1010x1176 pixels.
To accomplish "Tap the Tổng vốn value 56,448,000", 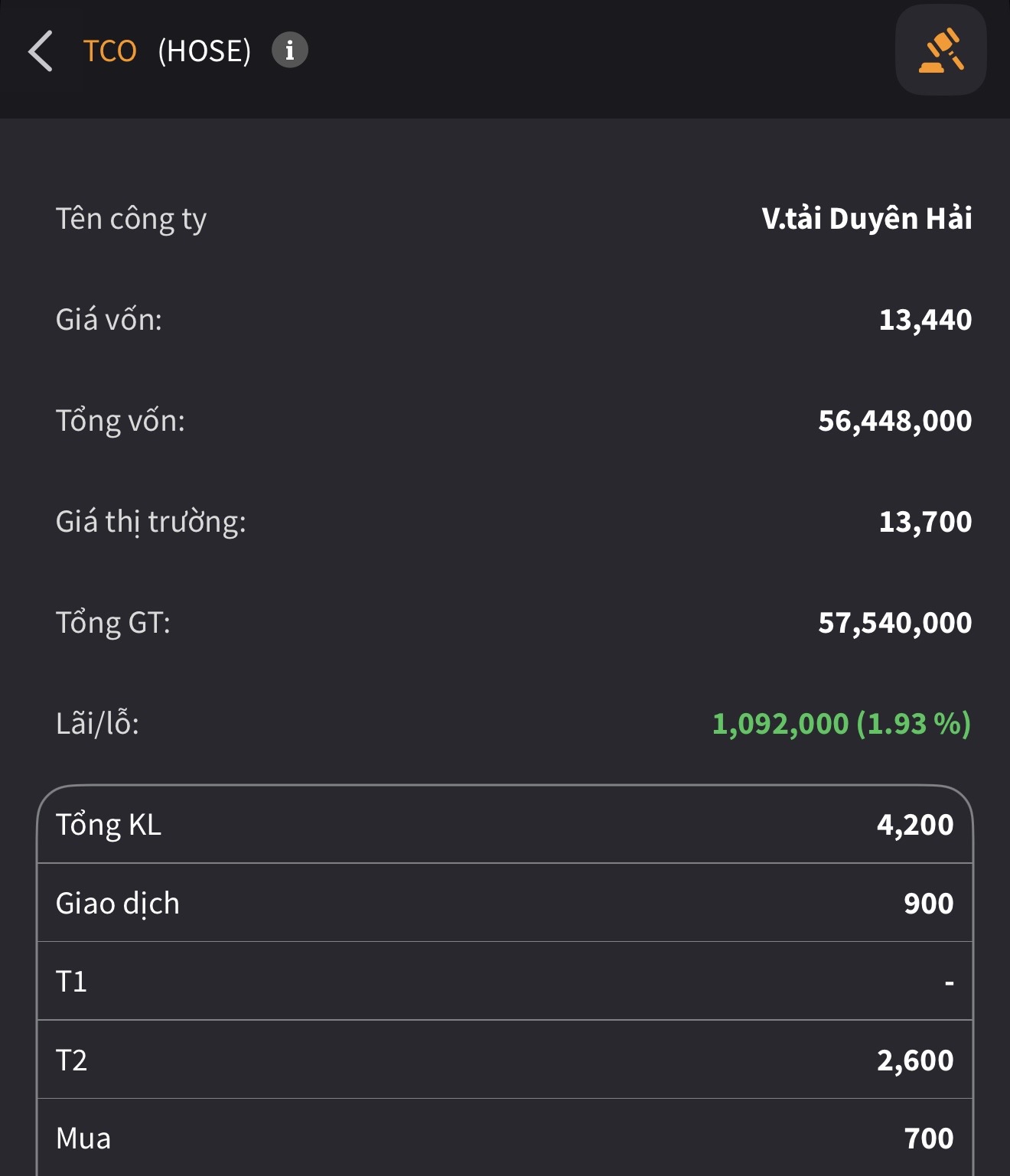I will point(894,421).
